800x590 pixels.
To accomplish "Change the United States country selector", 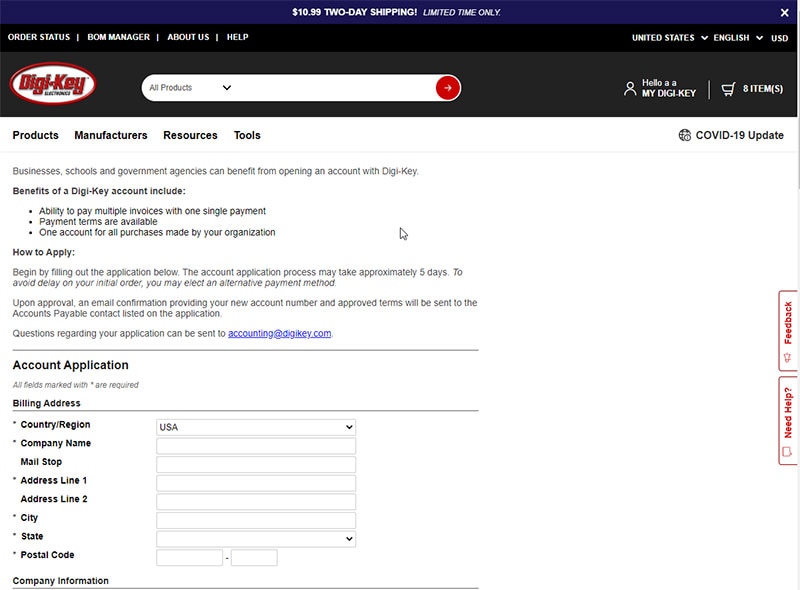I will (x=669, y=38).
